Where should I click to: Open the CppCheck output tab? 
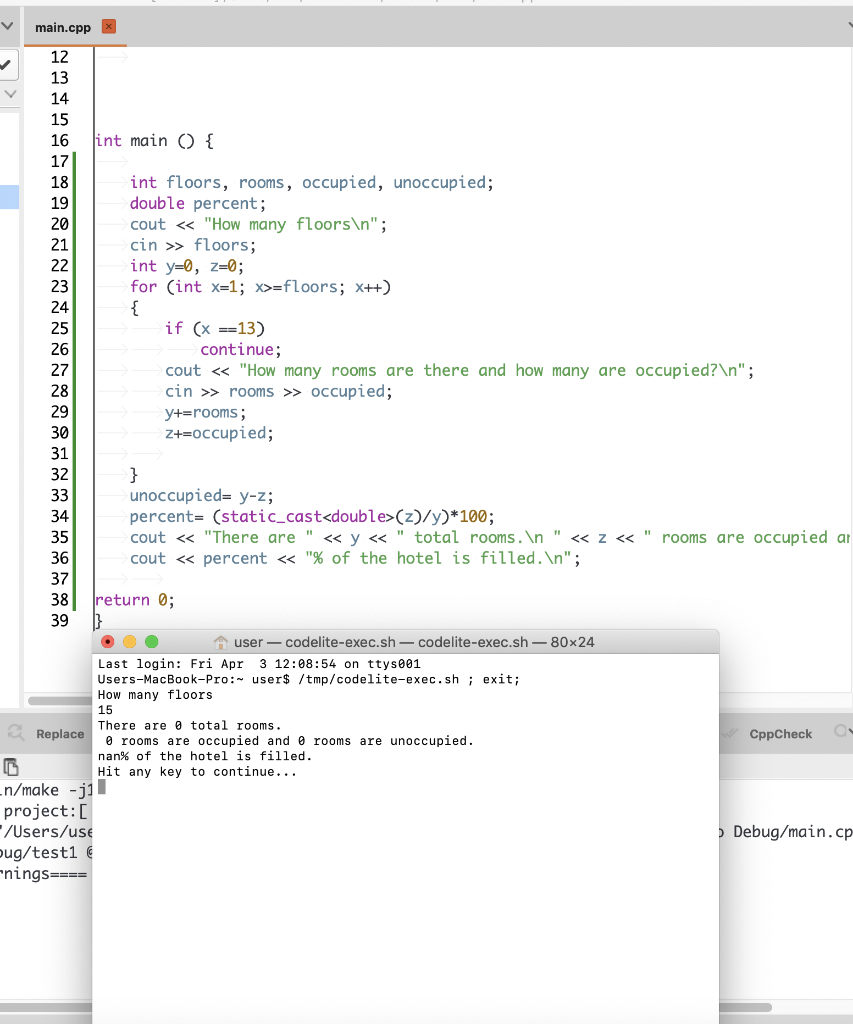click(x=780, y=733)
